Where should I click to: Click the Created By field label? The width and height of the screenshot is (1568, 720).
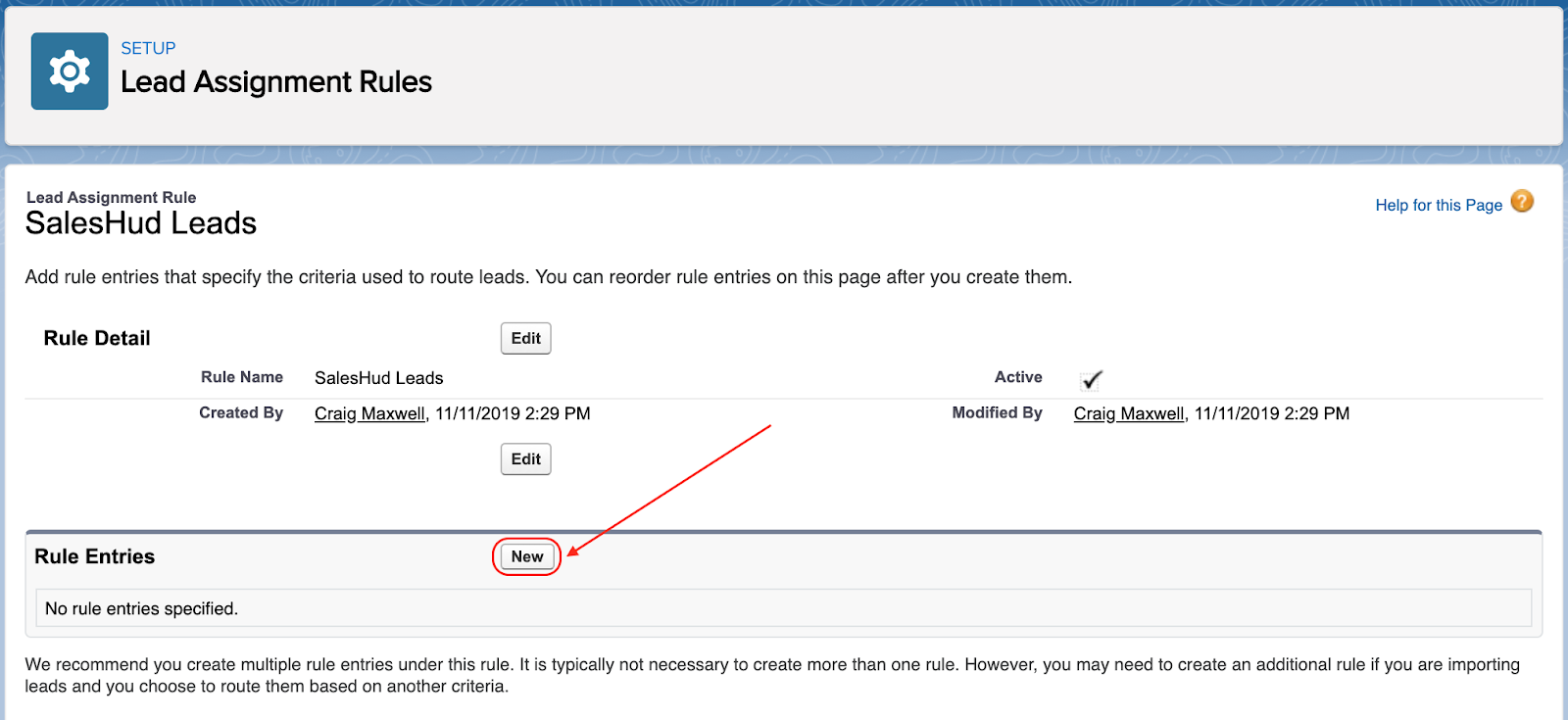[x=241, y=412]
